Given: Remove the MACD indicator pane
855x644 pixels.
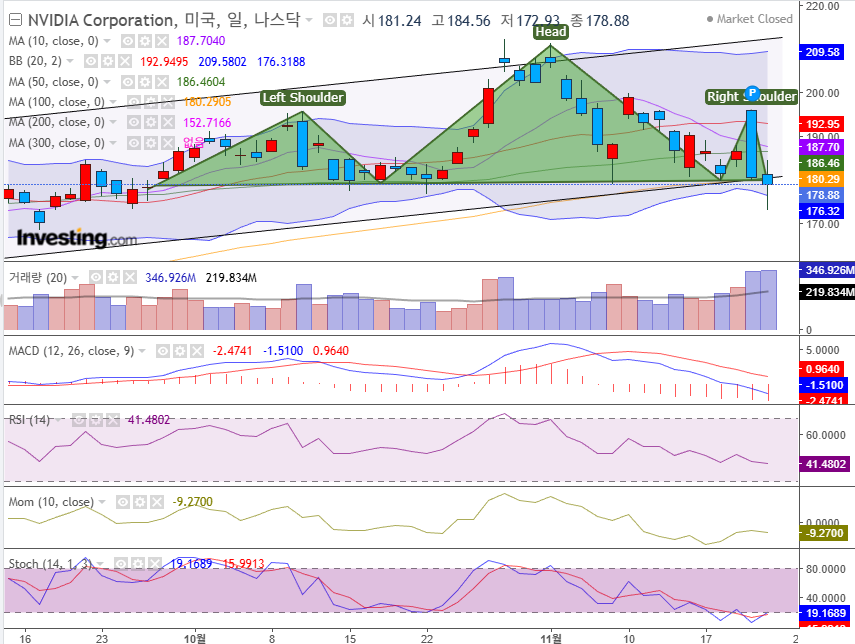Looking at the screenshot, I should (x=197, y=351).
